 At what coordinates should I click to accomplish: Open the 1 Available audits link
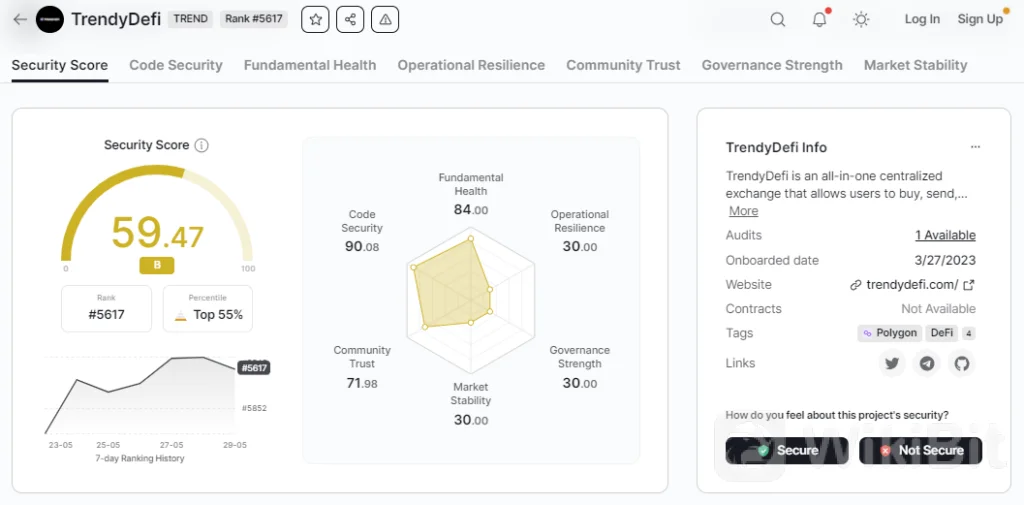(x=945, y=235)
